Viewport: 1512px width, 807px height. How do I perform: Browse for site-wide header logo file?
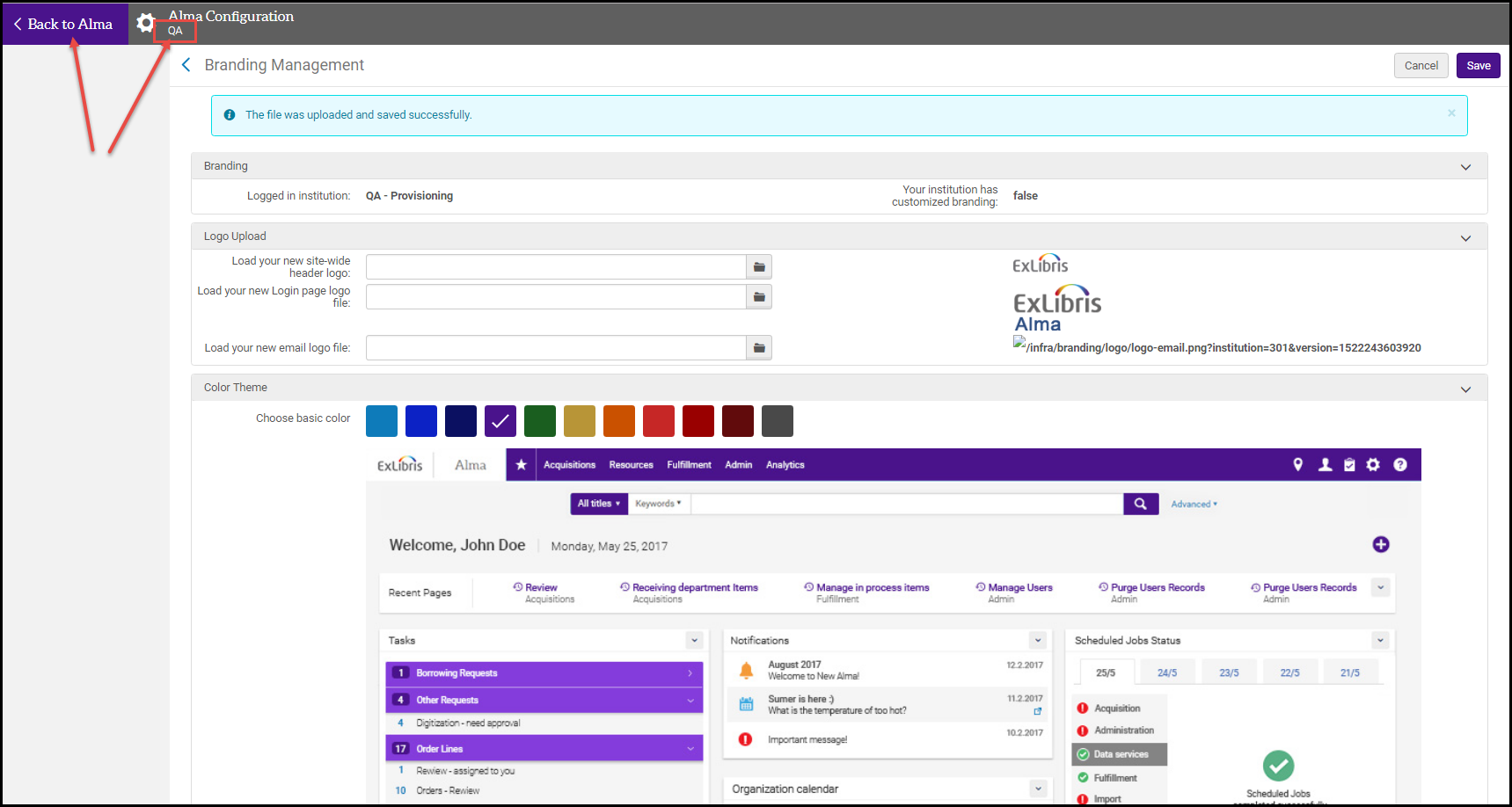[759, 267]
